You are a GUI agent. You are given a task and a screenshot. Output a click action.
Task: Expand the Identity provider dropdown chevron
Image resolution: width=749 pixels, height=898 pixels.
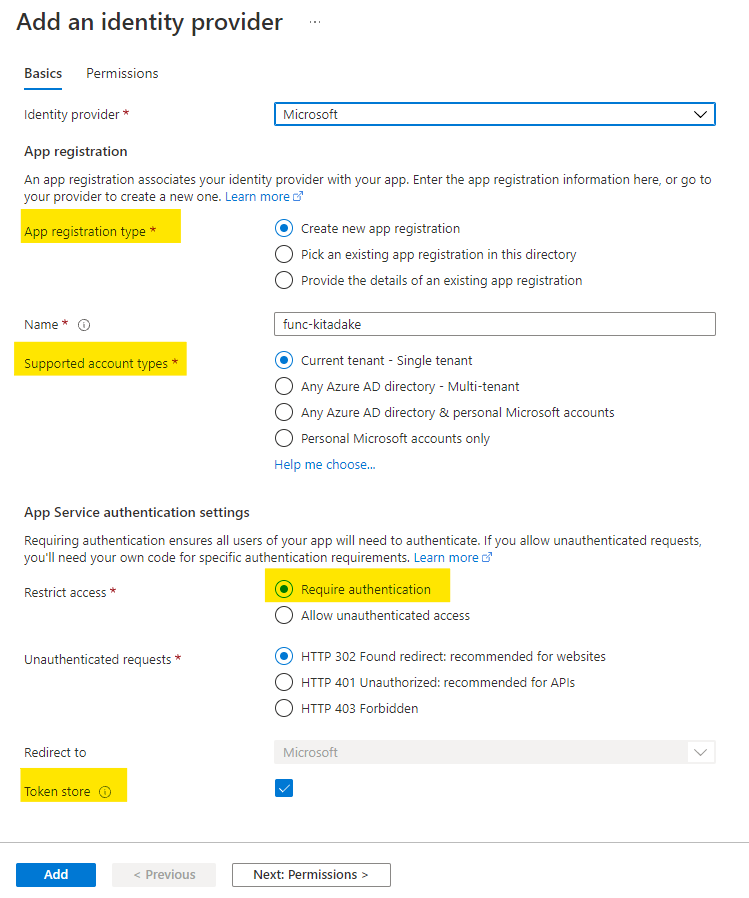click(x=700, y=115)
